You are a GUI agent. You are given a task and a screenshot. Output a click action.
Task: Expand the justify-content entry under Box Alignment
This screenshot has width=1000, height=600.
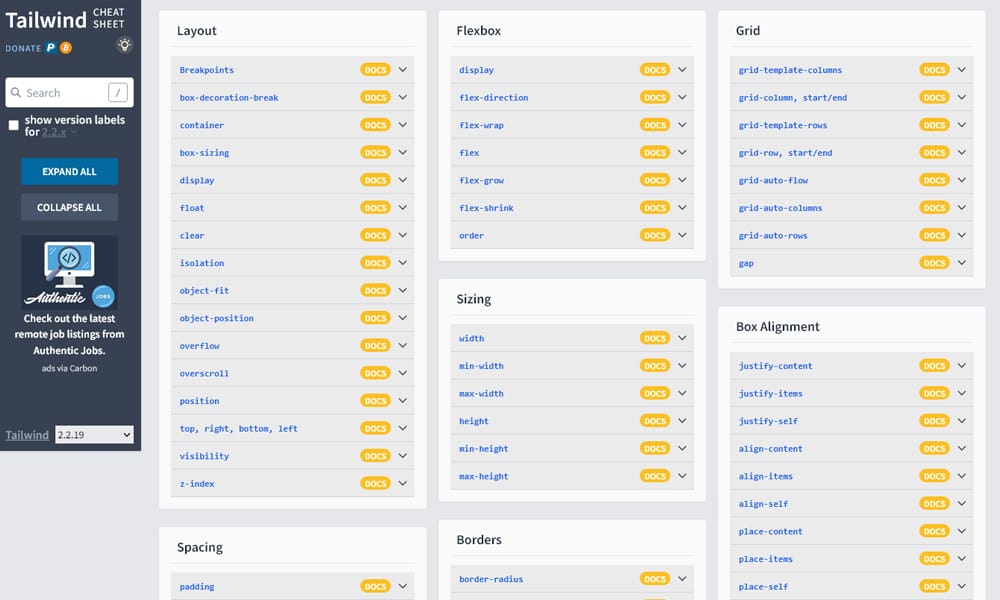coord(962,365)
